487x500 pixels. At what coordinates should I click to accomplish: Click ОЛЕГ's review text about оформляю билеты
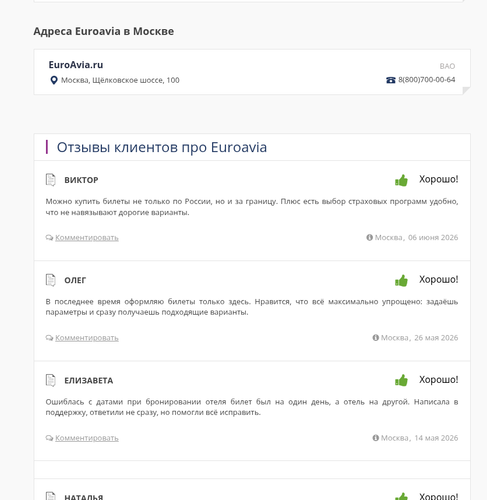tap(252, 307)
